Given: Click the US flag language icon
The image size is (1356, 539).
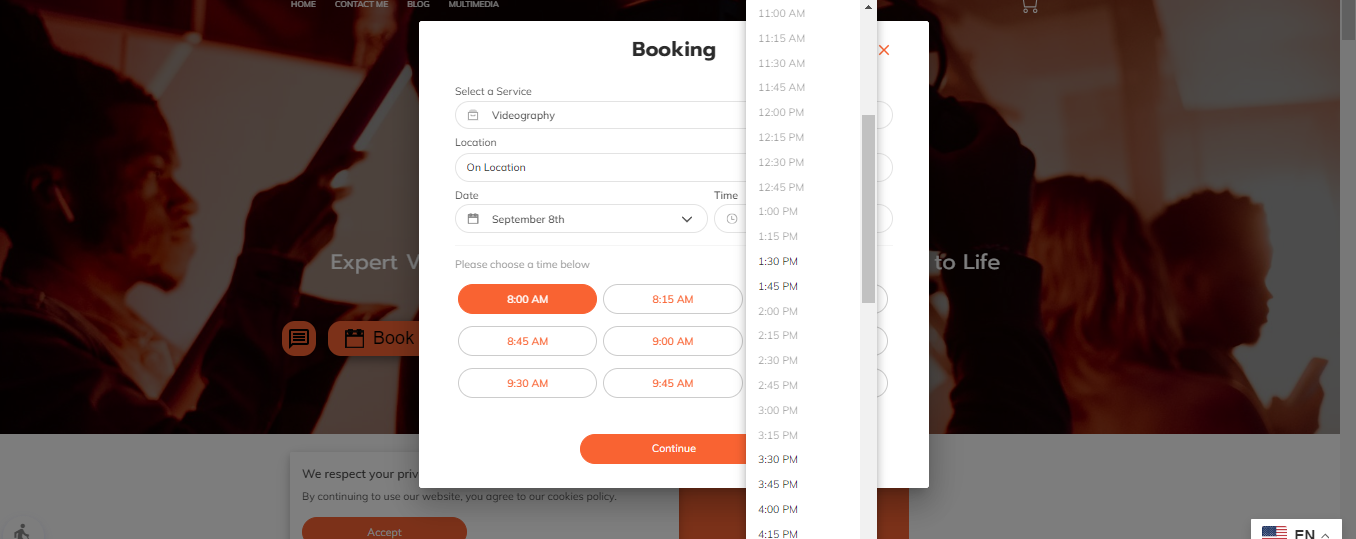Looking at the screenshot, I should (x=1274, y=533).
